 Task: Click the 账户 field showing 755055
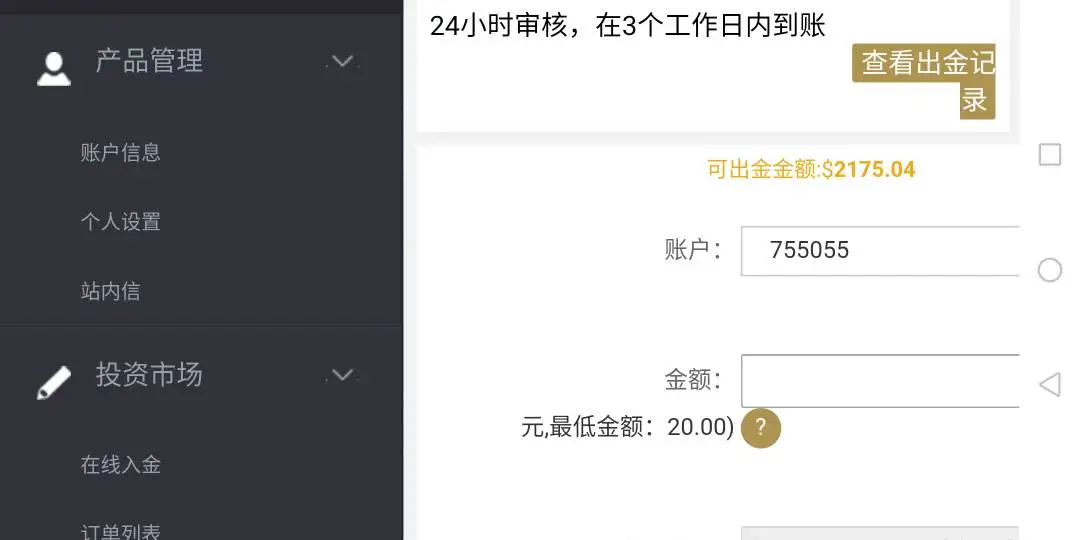[879, 251]
